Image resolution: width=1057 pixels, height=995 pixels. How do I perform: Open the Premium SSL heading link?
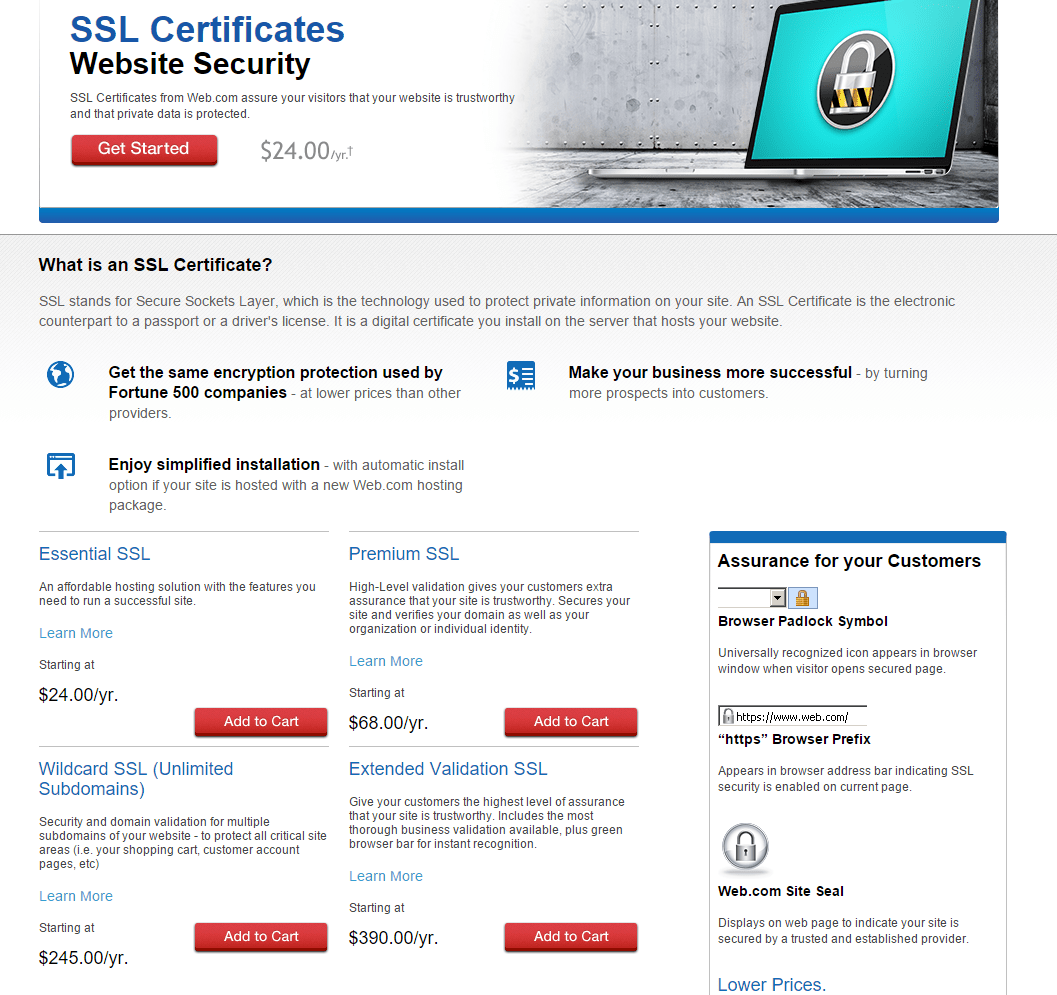(x=404, y=554)
